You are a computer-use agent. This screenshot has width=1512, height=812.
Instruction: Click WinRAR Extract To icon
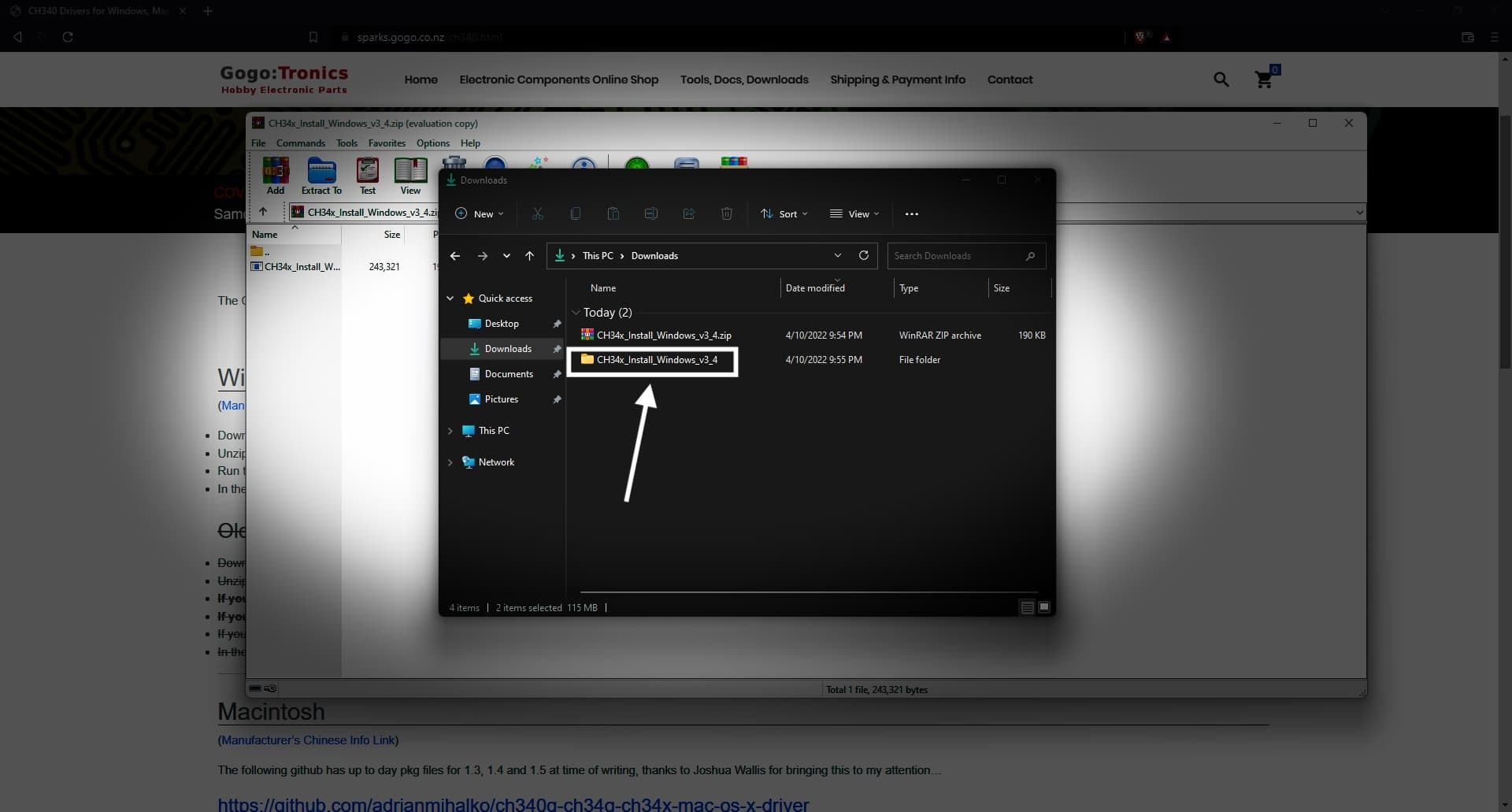321,176
